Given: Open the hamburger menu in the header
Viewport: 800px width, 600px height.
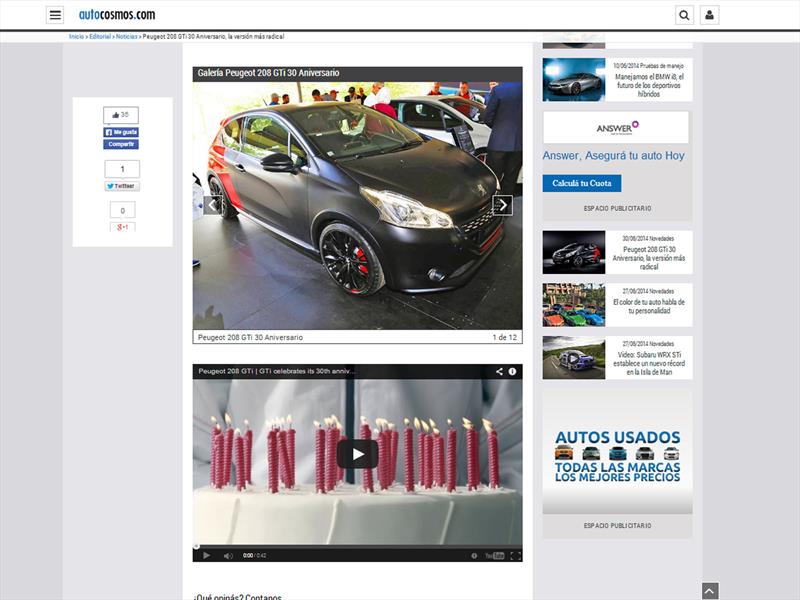Looking at the screenshot, I should pos(55,15).
